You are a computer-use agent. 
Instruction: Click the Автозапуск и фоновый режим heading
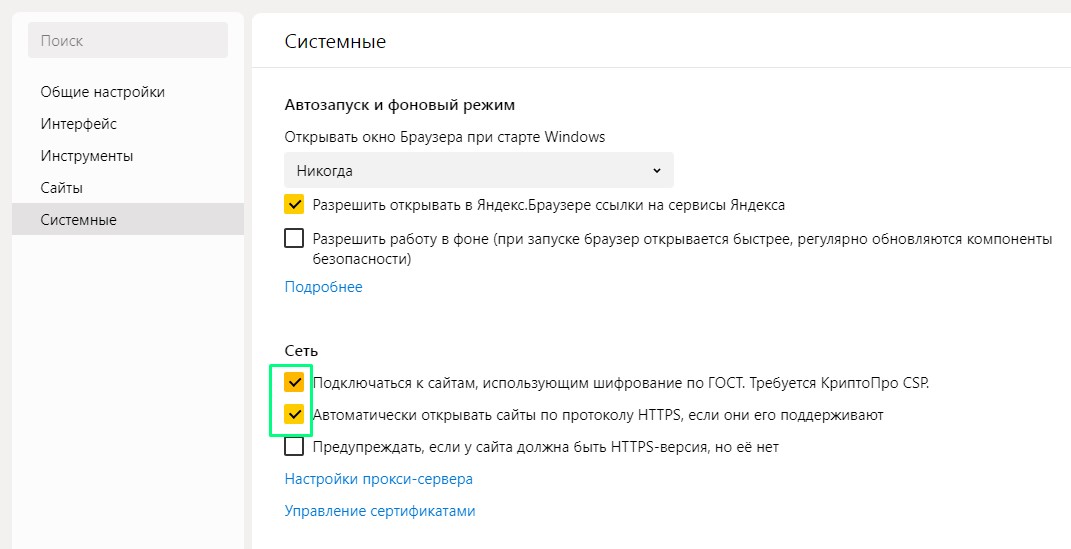(400, 105)
